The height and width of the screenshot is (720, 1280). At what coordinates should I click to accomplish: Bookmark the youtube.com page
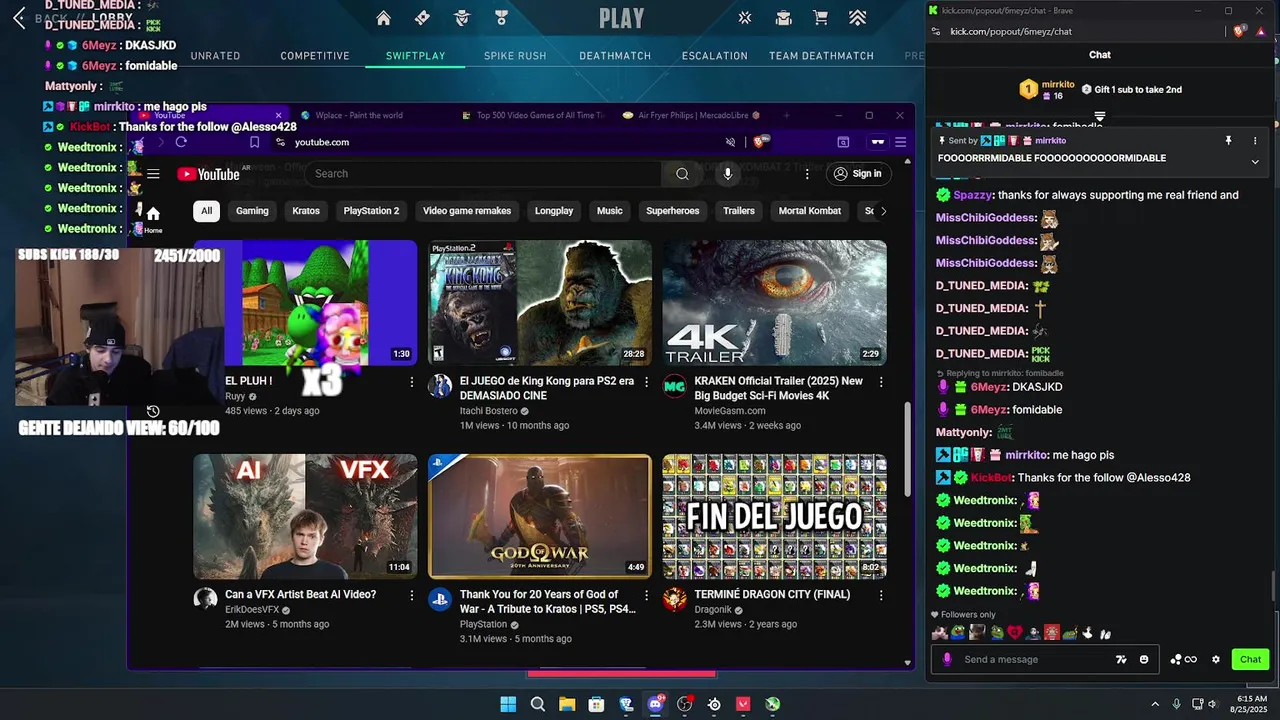coord(255,142)
